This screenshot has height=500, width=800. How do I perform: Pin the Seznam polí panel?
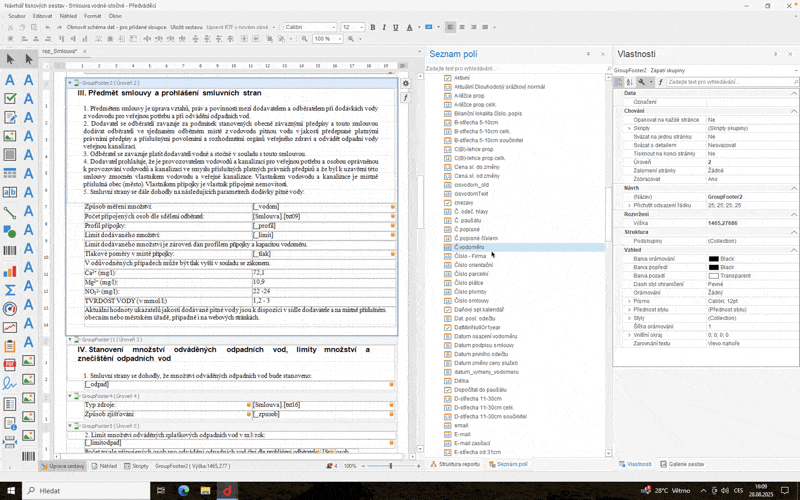[x=588, y=54]
